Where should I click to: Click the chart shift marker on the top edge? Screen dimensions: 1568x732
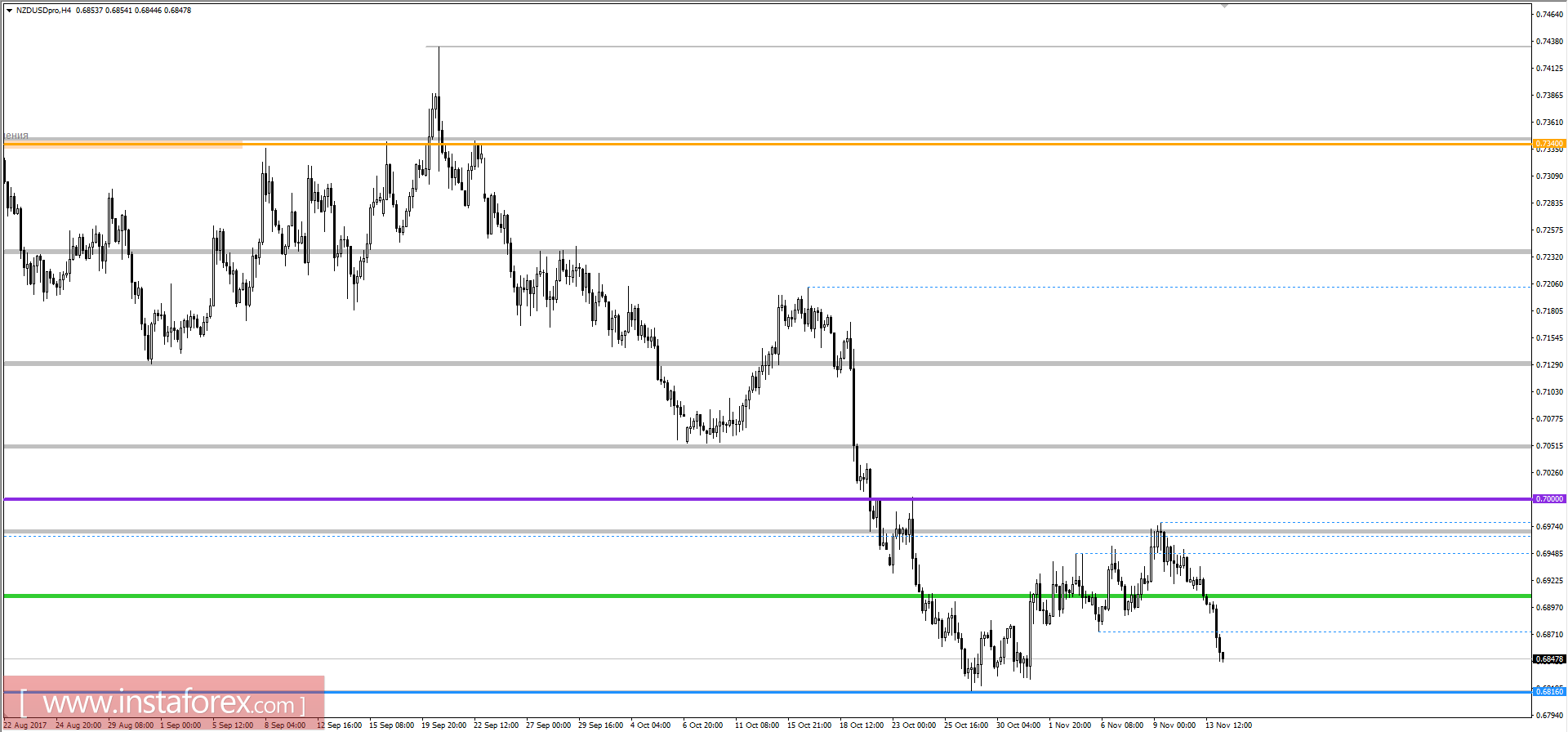[x=1224, y=6]
